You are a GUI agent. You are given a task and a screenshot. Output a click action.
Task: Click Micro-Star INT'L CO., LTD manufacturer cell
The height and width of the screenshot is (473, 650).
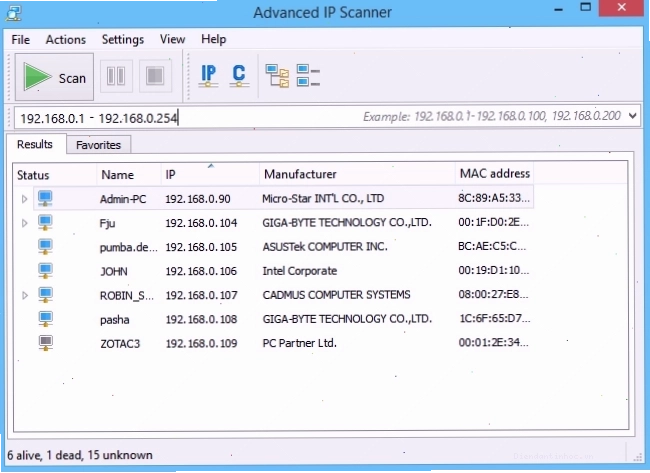click(323, 199)
